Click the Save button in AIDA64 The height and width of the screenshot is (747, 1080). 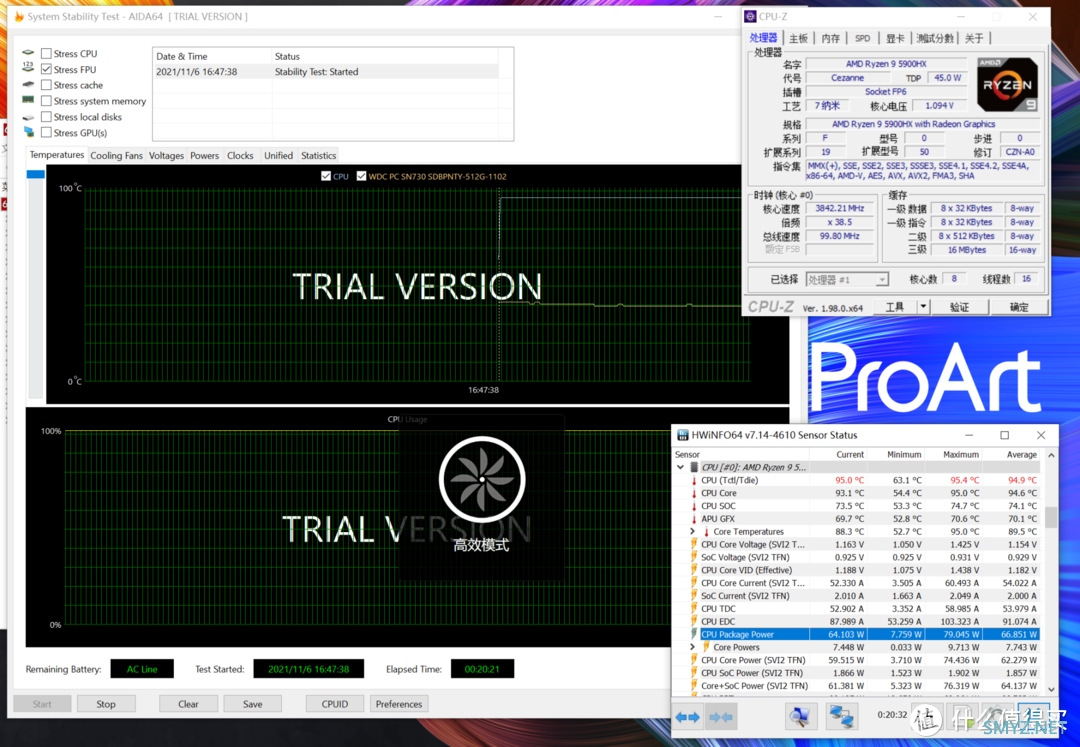pyautogui.click(x=253, y=704)
